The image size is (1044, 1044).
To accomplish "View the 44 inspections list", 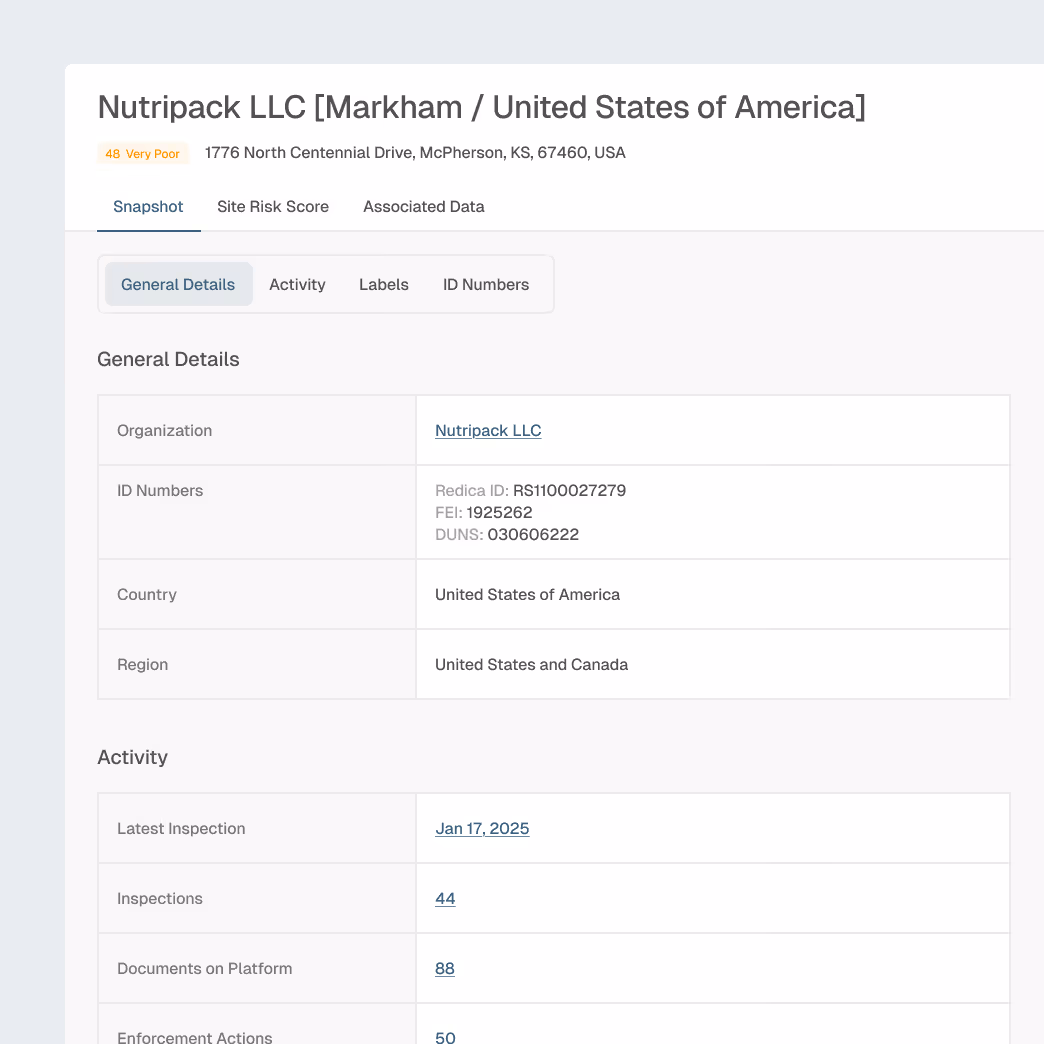I will click(x=445, y=898).
